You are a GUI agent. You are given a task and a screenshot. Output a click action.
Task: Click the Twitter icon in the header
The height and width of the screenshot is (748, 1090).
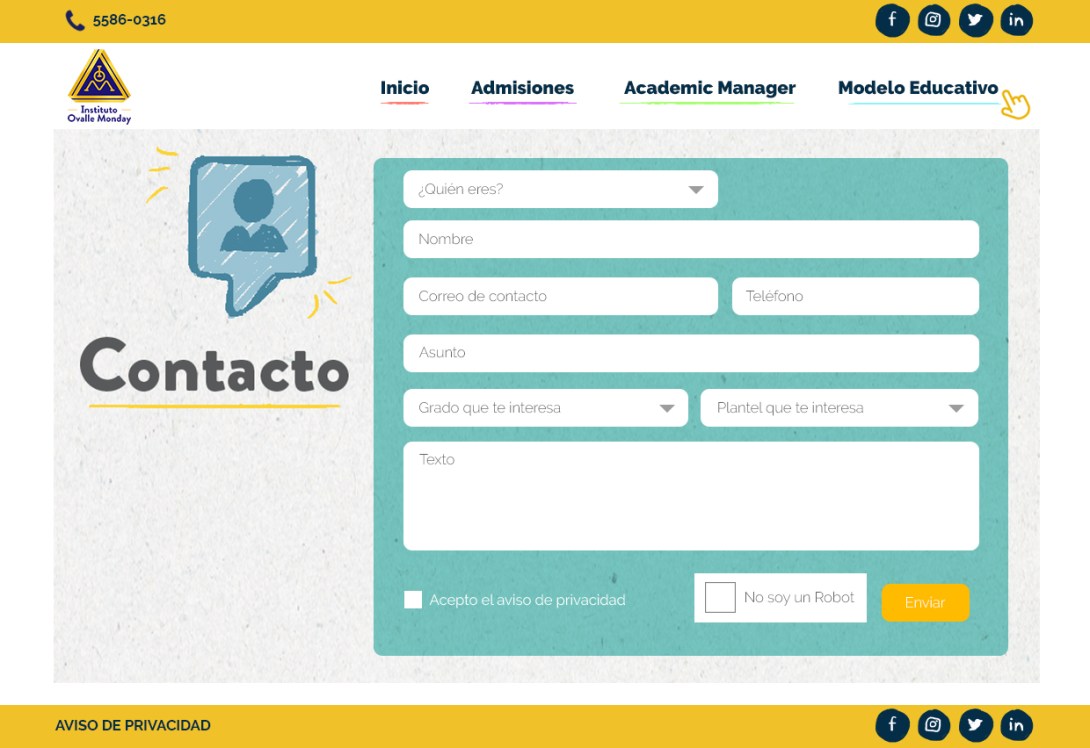coord(975,20)
